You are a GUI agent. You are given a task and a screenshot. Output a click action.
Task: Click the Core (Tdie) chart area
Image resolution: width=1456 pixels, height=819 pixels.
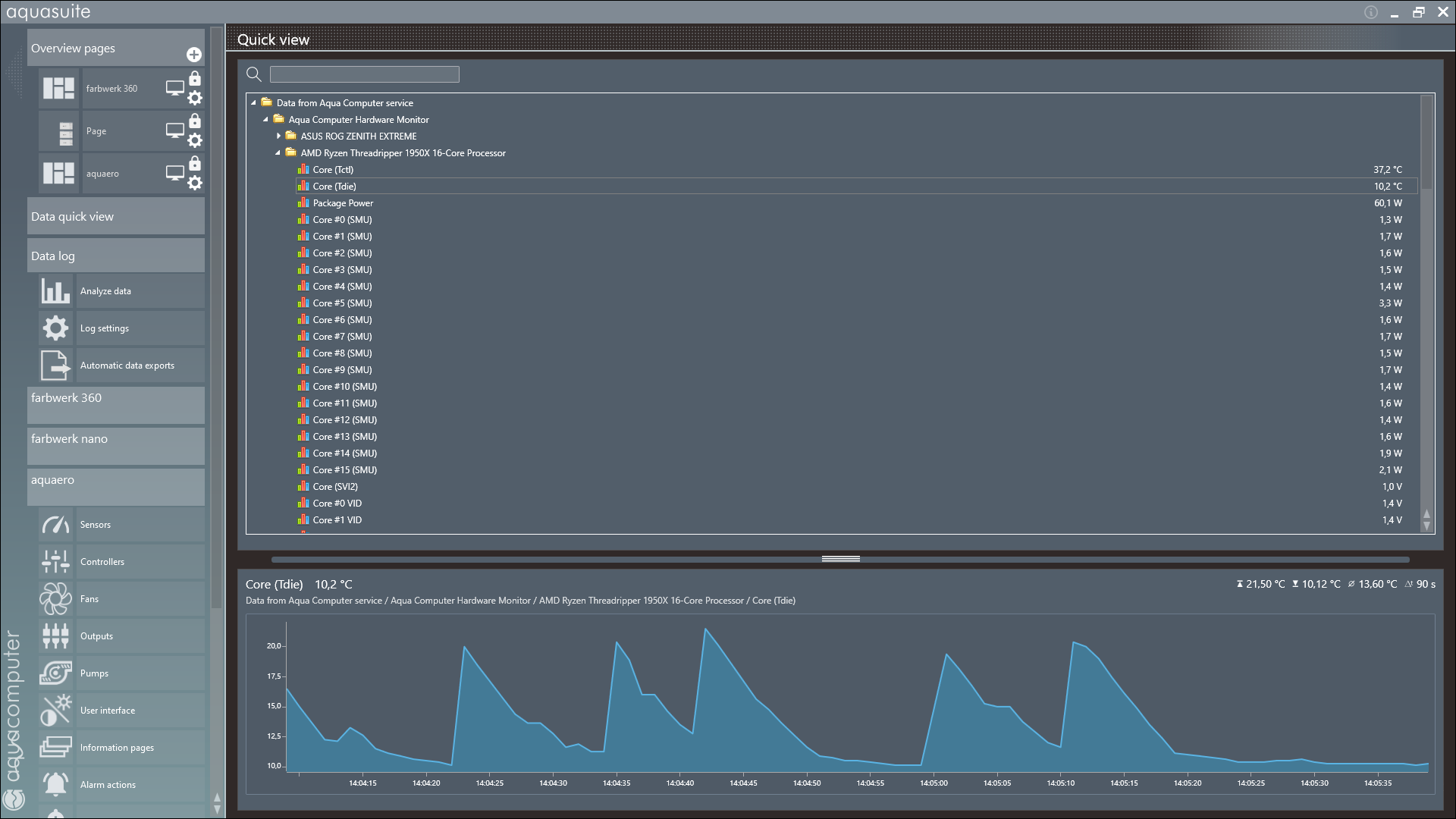click(840, 704)
